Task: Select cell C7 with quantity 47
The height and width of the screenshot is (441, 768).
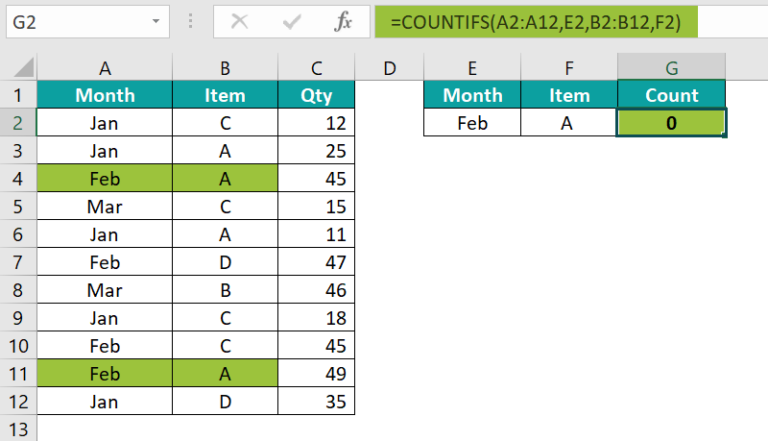Action: click(x=316, y=262)
